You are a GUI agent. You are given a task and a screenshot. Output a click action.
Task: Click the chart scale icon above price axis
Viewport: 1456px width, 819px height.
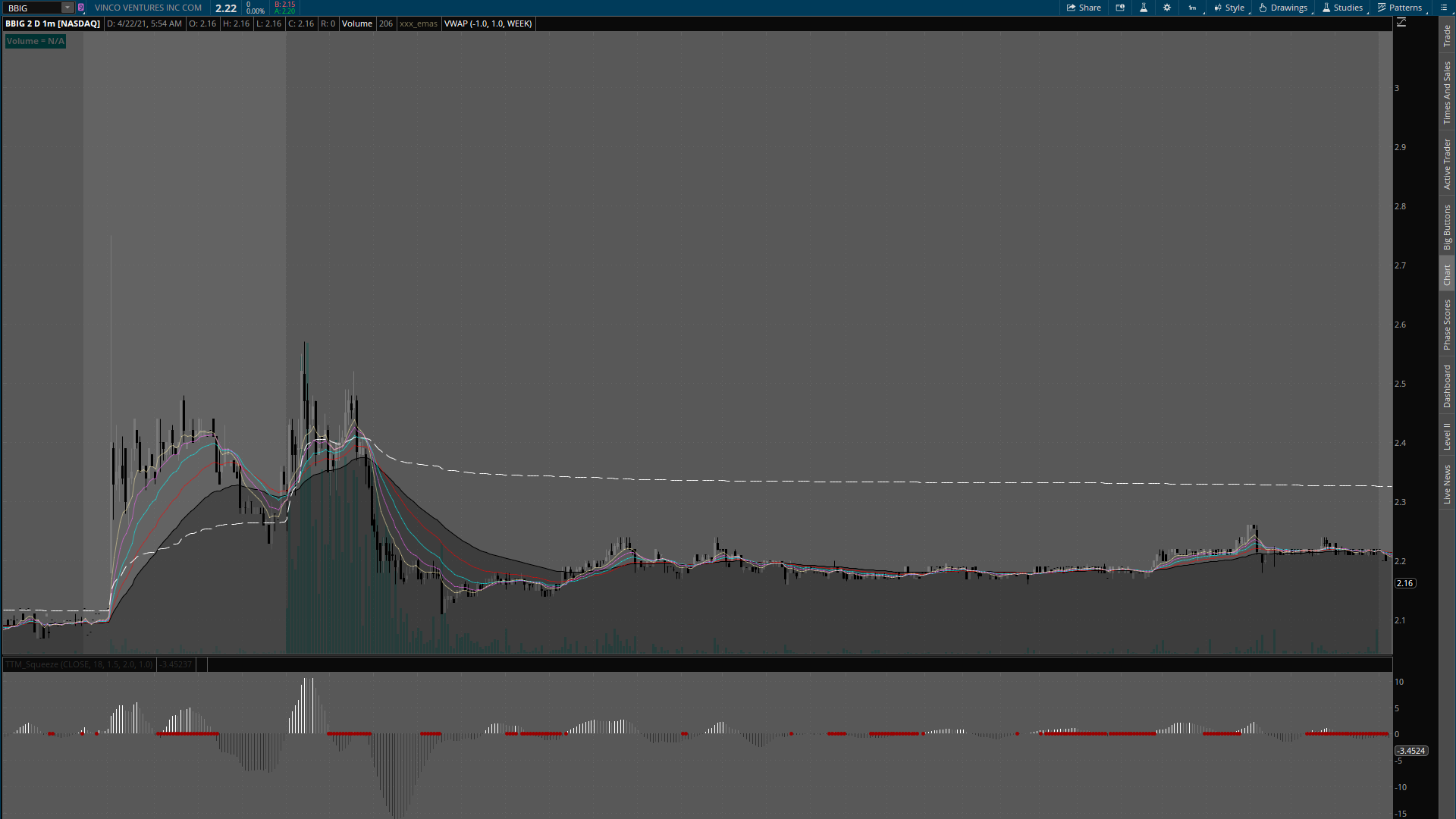(x=1401, y=23)
